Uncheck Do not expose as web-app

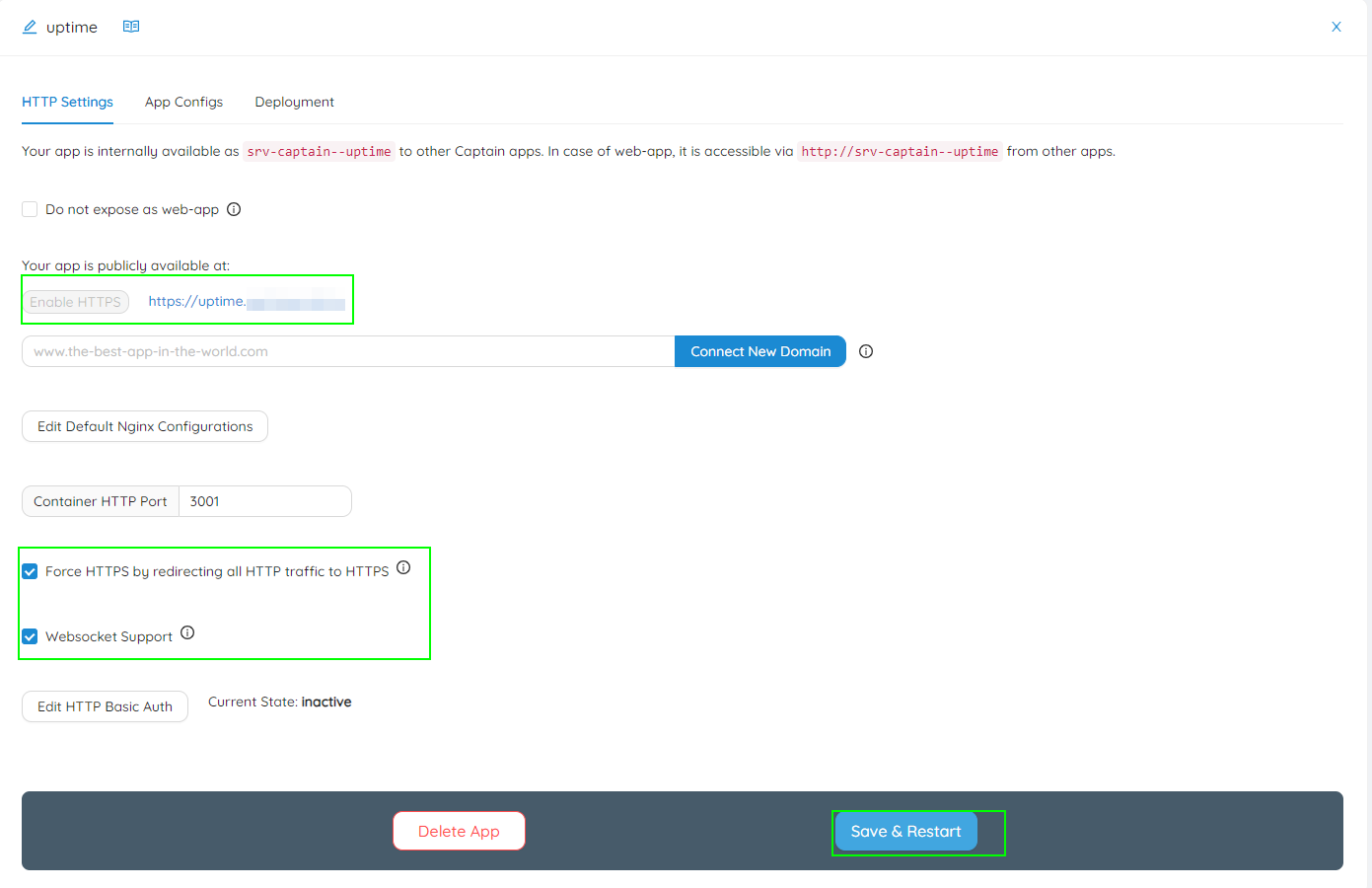coord(29,208)
